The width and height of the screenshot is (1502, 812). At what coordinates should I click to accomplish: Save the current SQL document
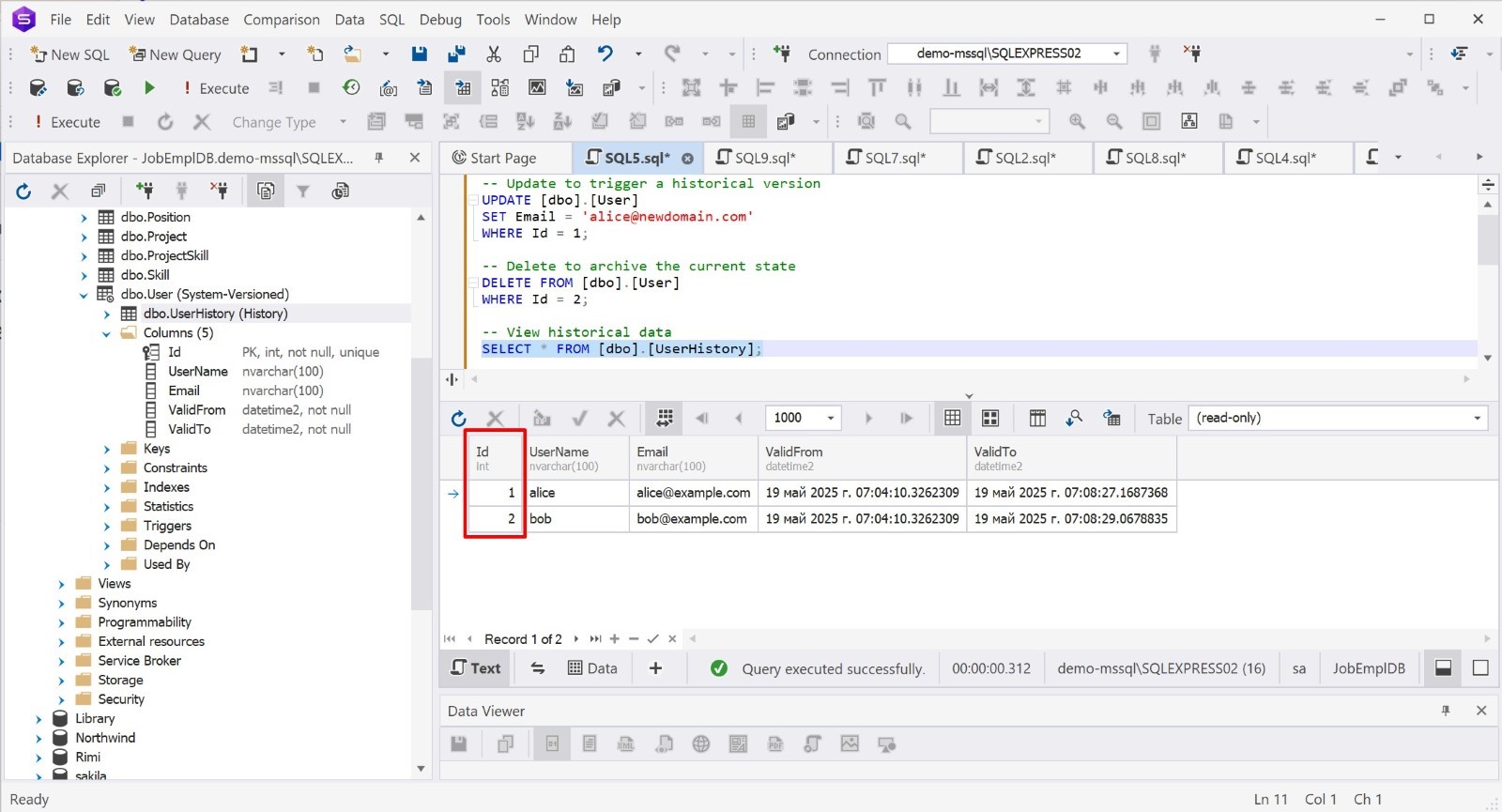[420, 54]
